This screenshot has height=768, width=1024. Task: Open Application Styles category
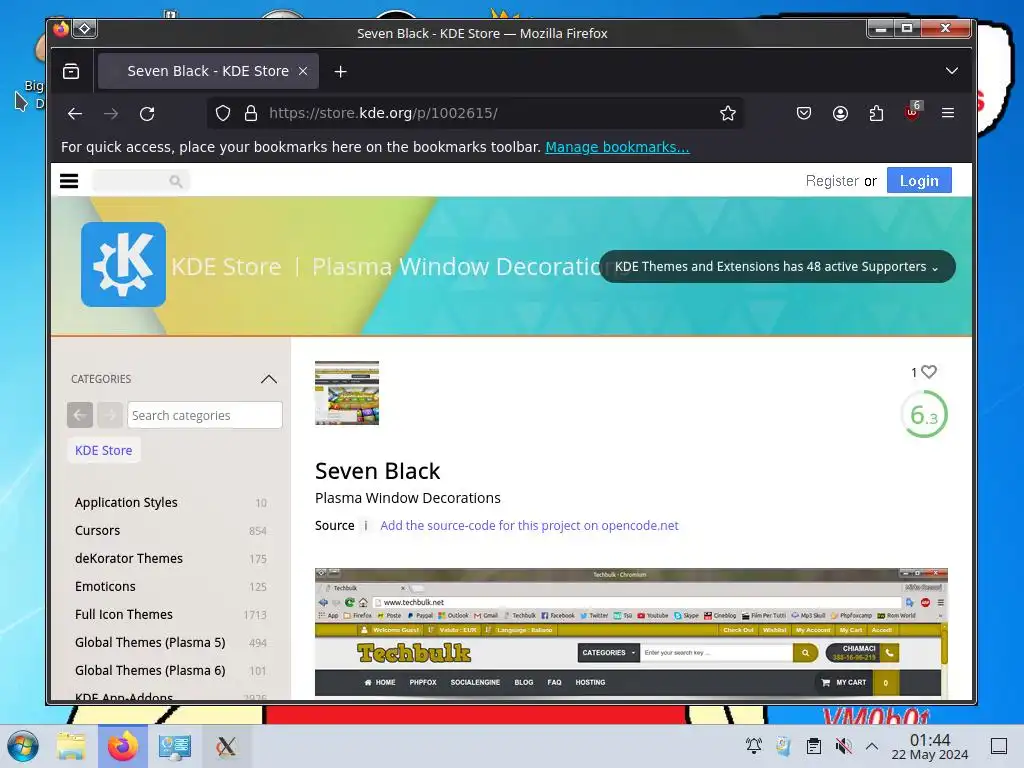(x=126, y=502)
